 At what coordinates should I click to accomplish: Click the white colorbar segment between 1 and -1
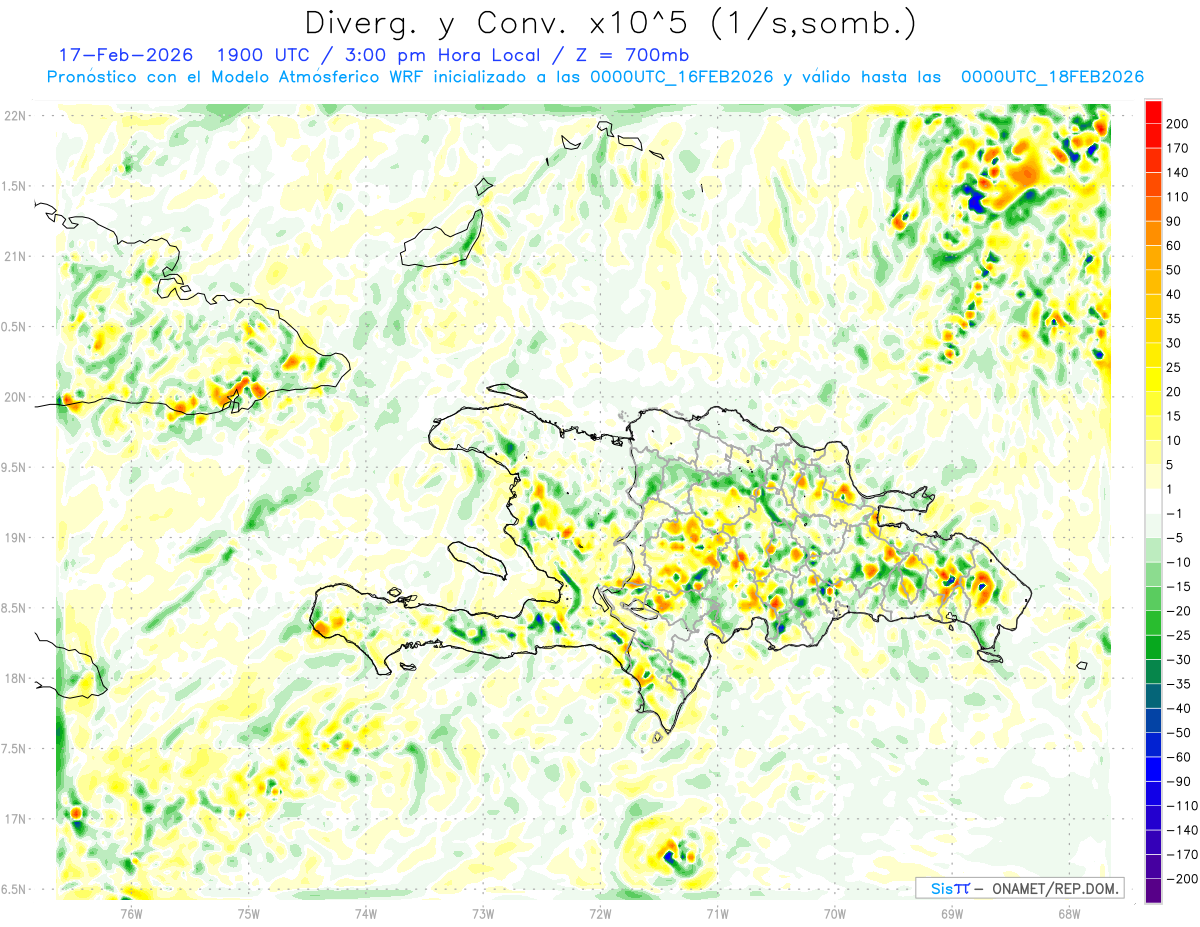tap(1153, 501)
